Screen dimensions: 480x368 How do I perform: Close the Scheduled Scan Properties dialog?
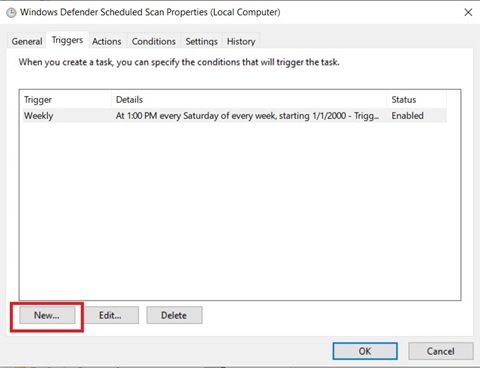tap(468, 12)
